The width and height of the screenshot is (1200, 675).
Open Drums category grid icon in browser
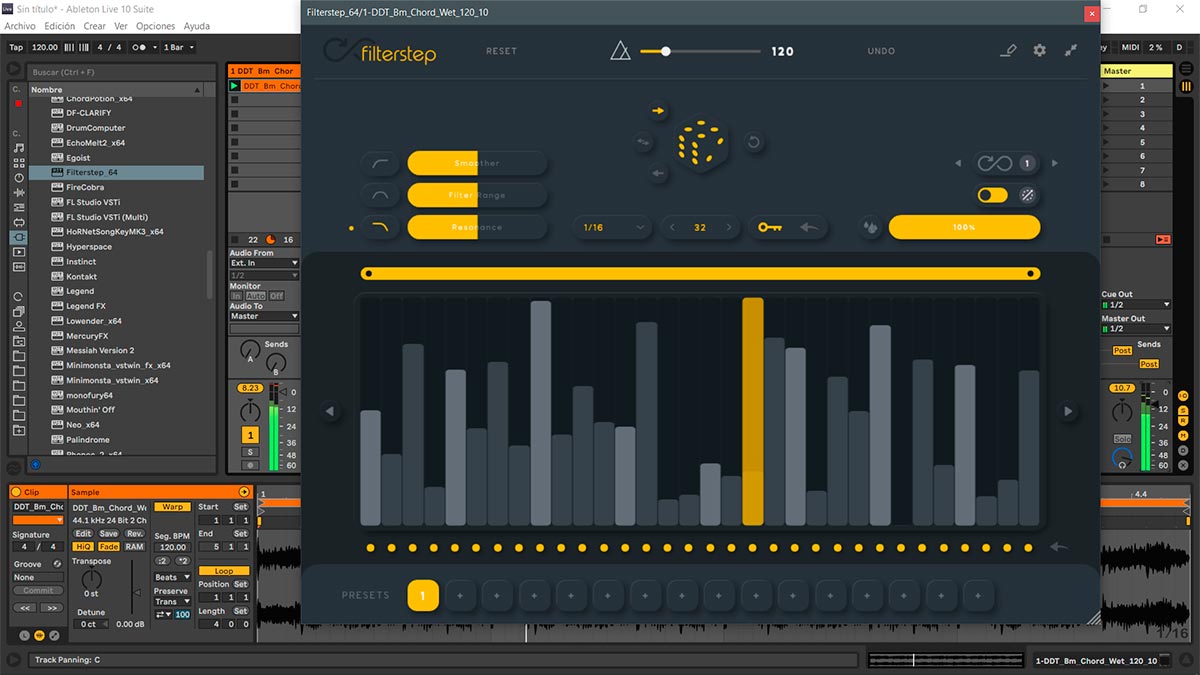18,162
